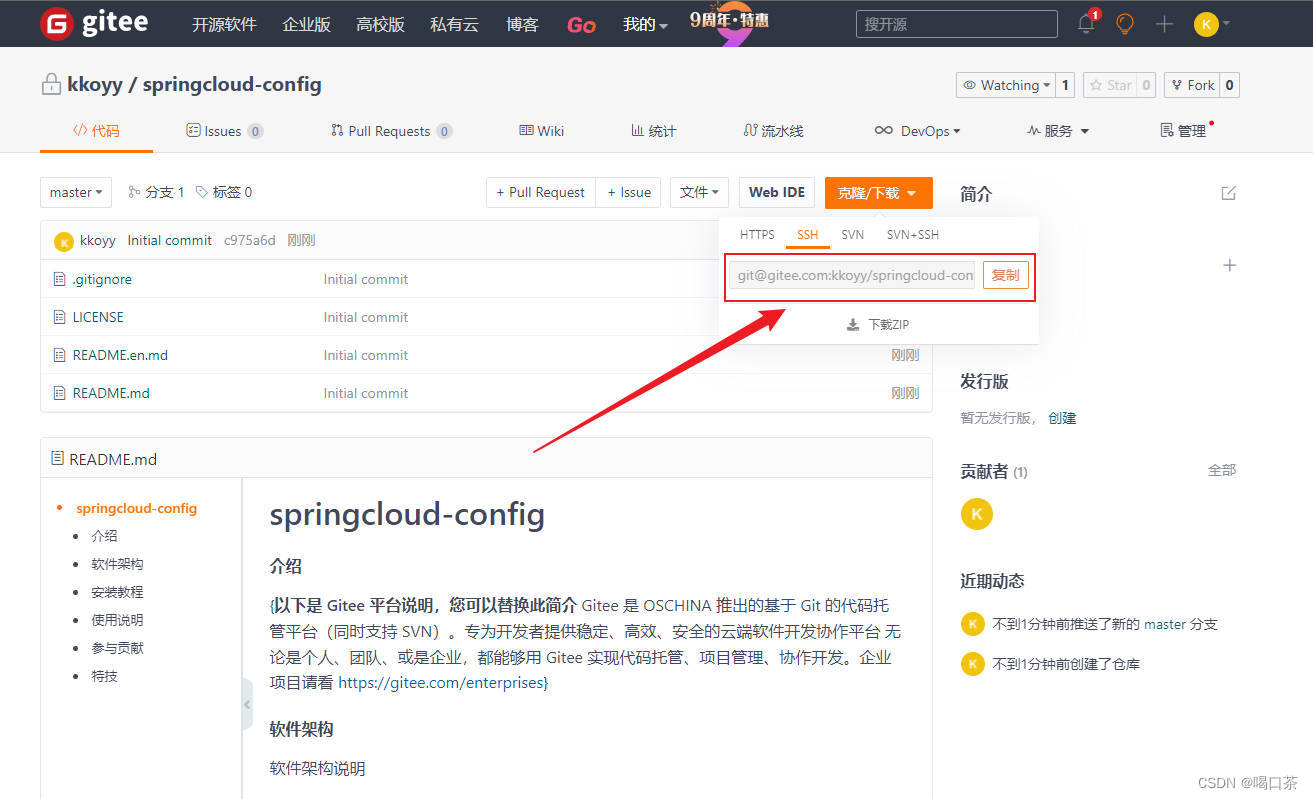Click the plus create icon in header
This screenshot has width=1313, height=799.
[x=1164, y=23]
